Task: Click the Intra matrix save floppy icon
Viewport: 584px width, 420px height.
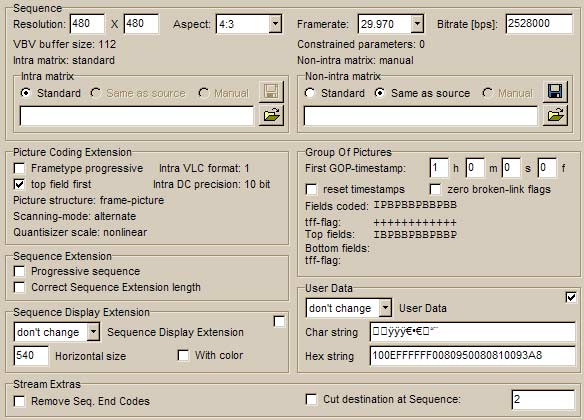Action: [271, 91]
